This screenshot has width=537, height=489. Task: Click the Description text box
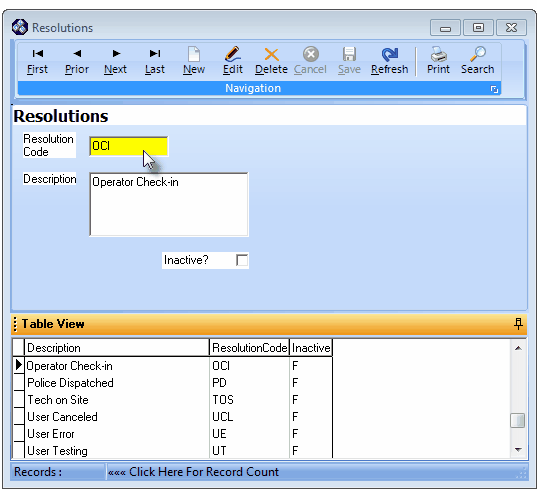pos(169,204)
